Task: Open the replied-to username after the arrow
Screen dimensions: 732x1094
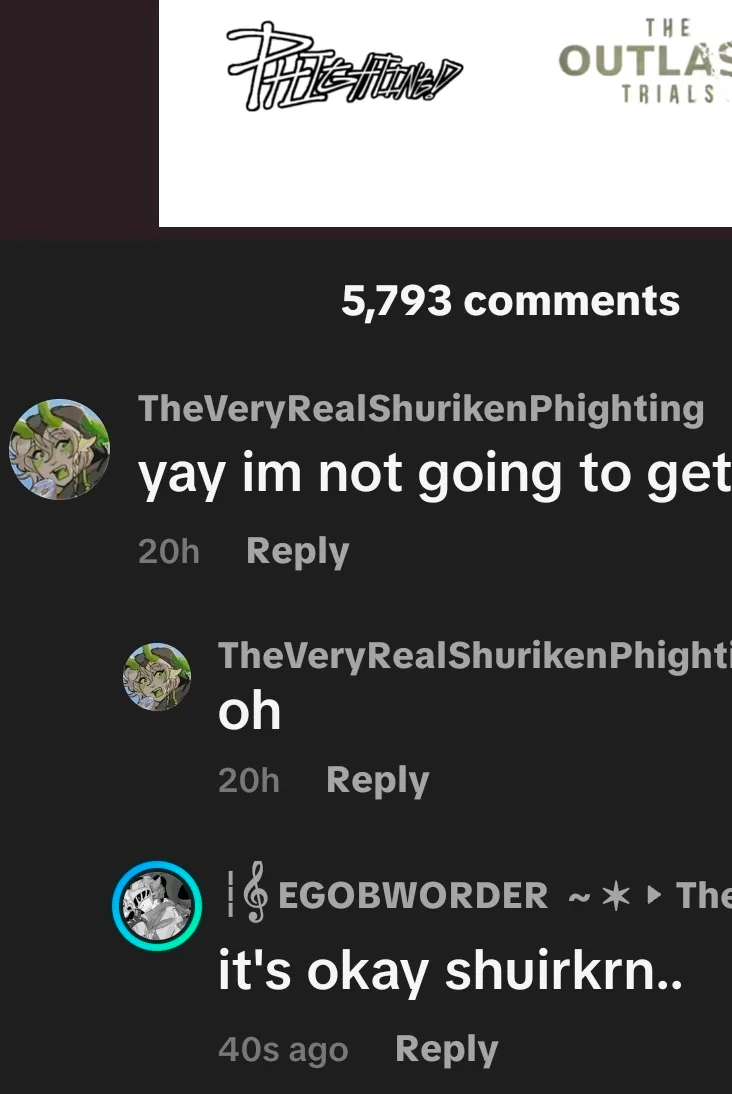Action: [703, 895]
